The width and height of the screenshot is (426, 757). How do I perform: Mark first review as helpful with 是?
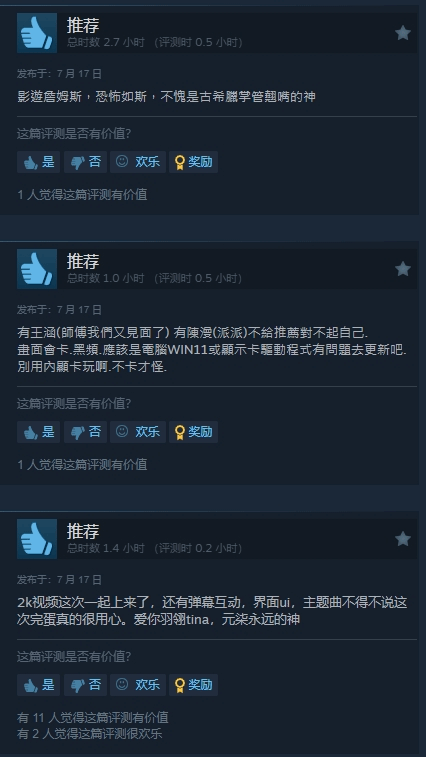click(x=39, y=162)
